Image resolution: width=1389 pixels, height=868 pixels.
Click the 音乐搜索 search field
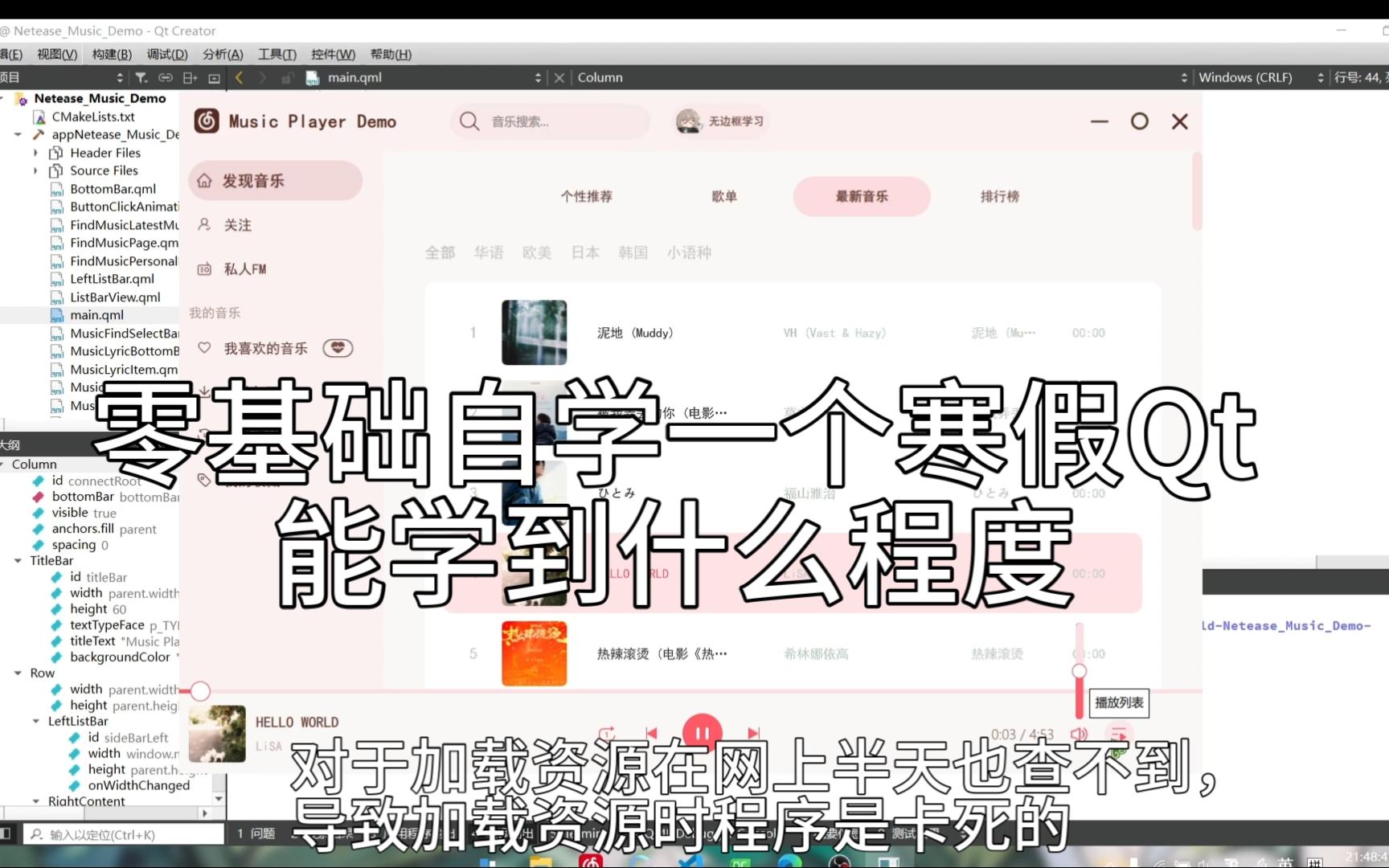click(551, 121)
